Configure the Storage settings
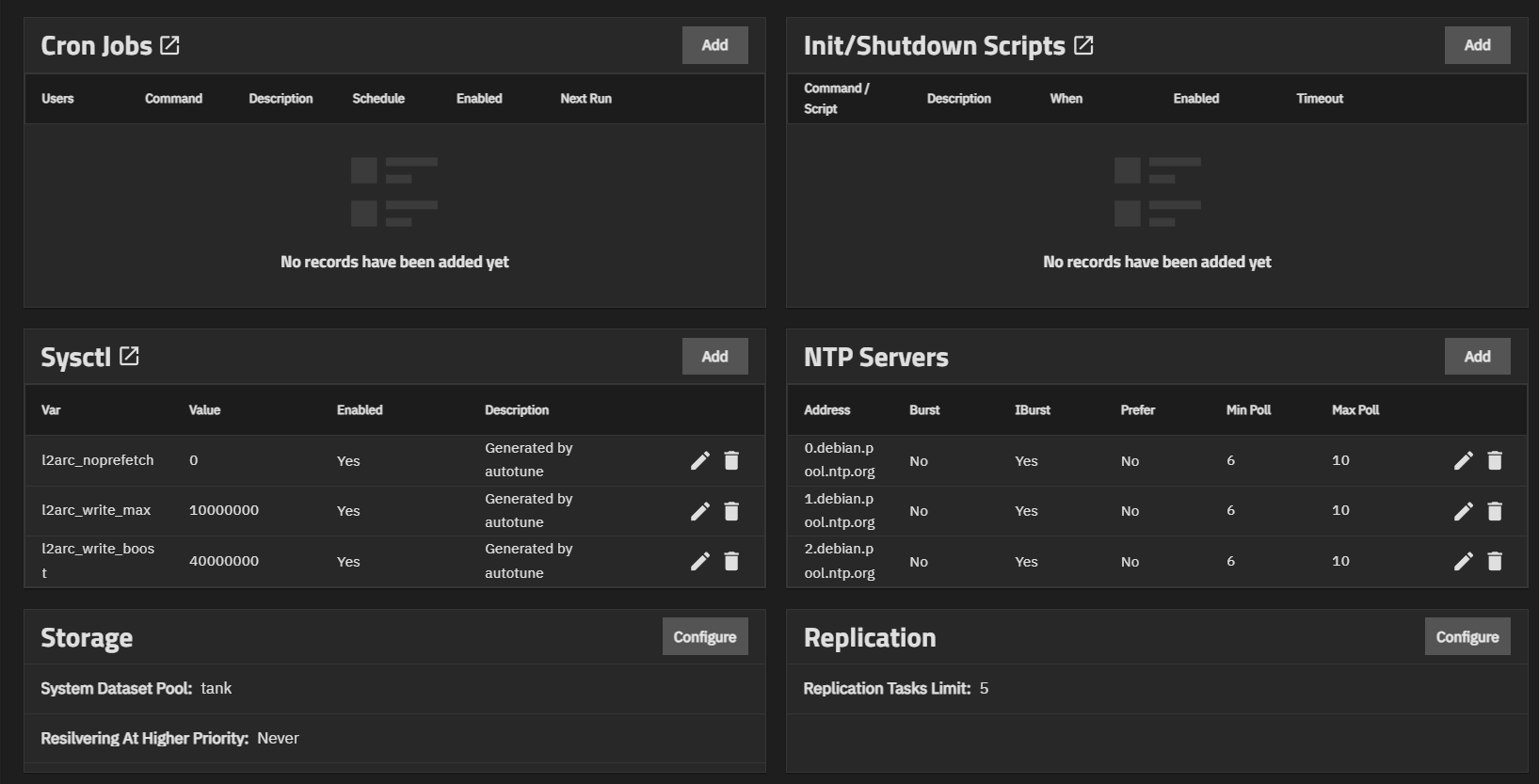 pyautogui.click(x=705, y=637)
